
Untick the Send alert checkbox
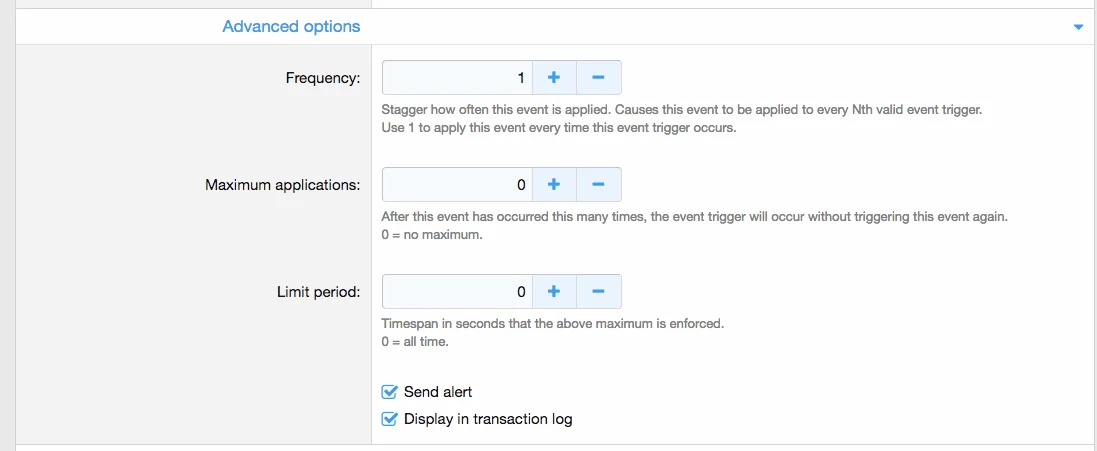pos(391,392)
